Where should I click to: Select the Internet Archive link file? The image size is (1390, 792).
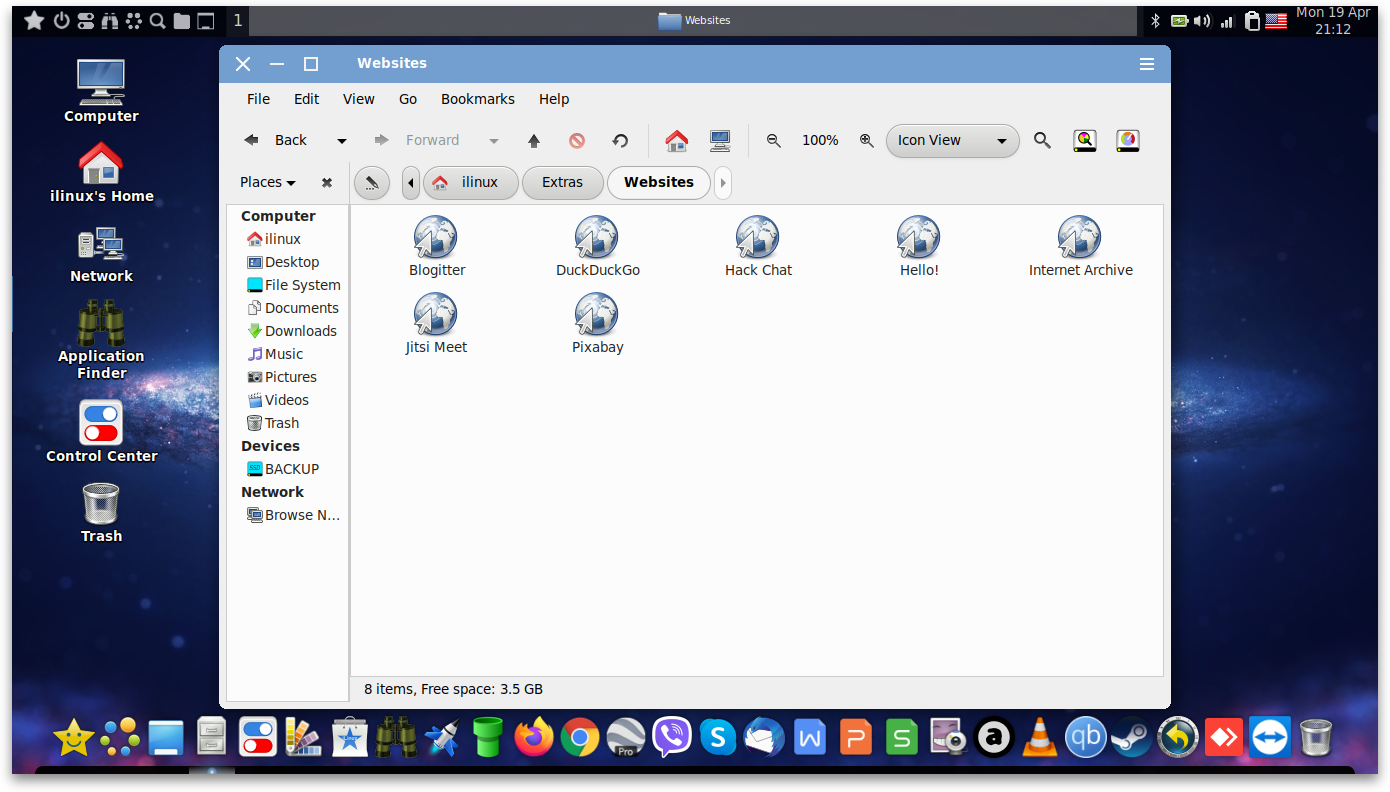(1080, 246)
